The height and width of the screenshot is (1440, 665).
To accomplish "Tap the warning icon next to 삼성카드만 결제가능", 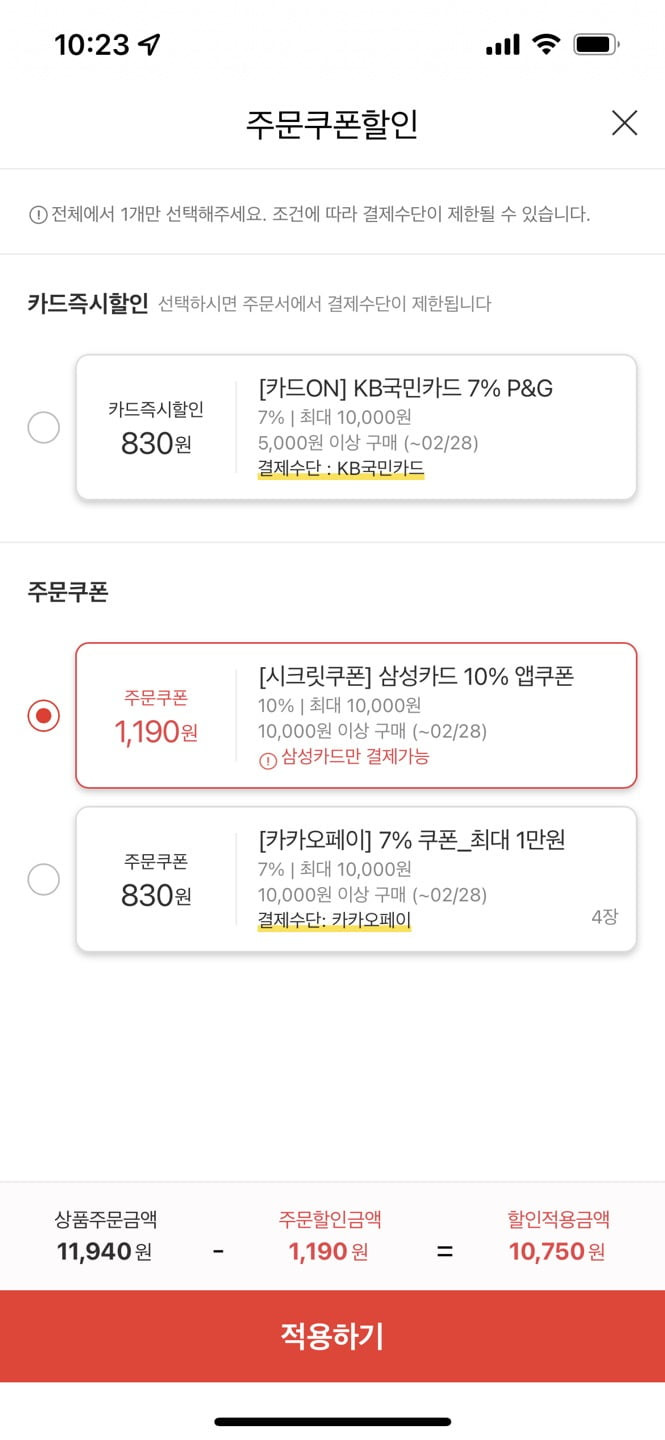I will [267, 760].
